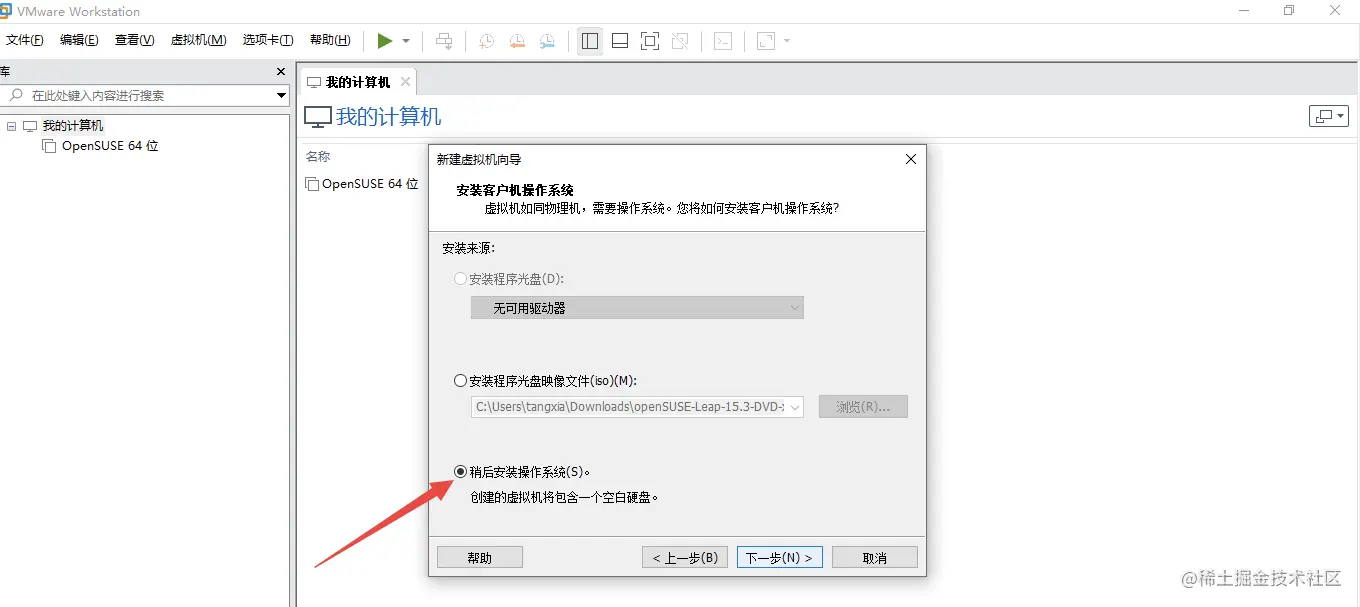Click the console view terminal icon

coord(722,41)
